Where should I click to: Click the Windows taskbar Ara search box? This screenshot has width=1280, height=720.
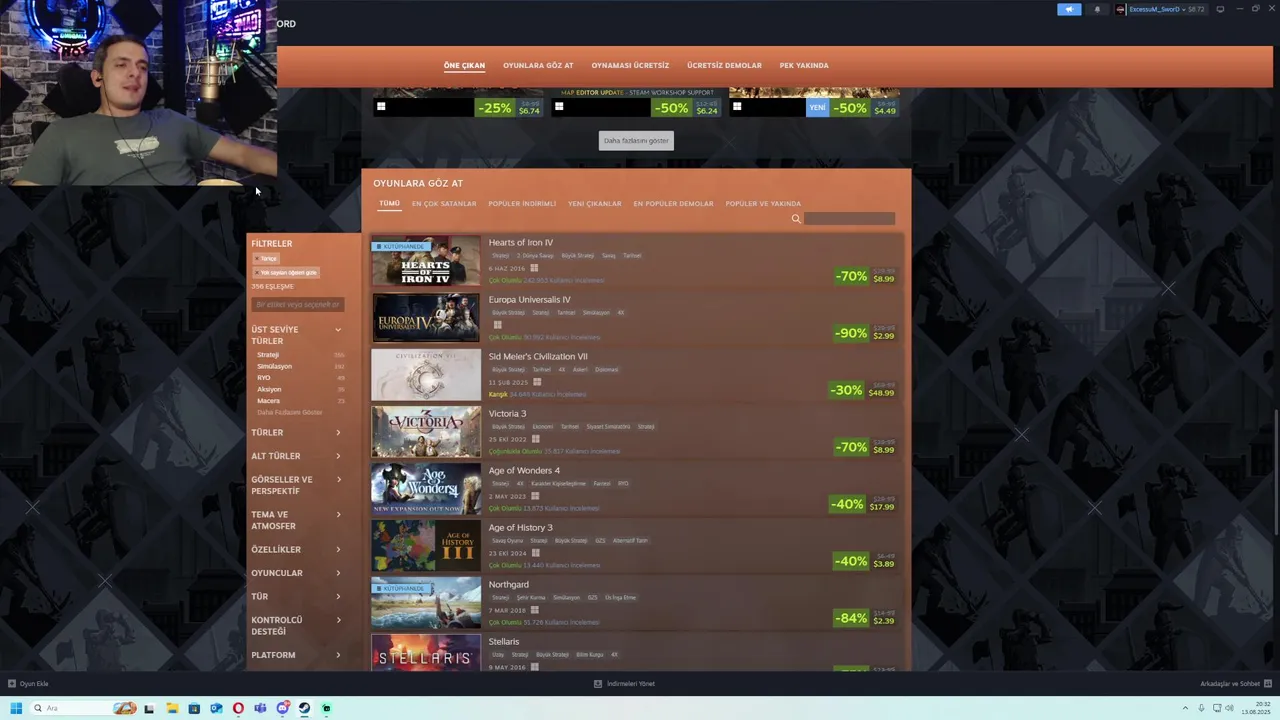pyautogui.click(x=84, y=708)
